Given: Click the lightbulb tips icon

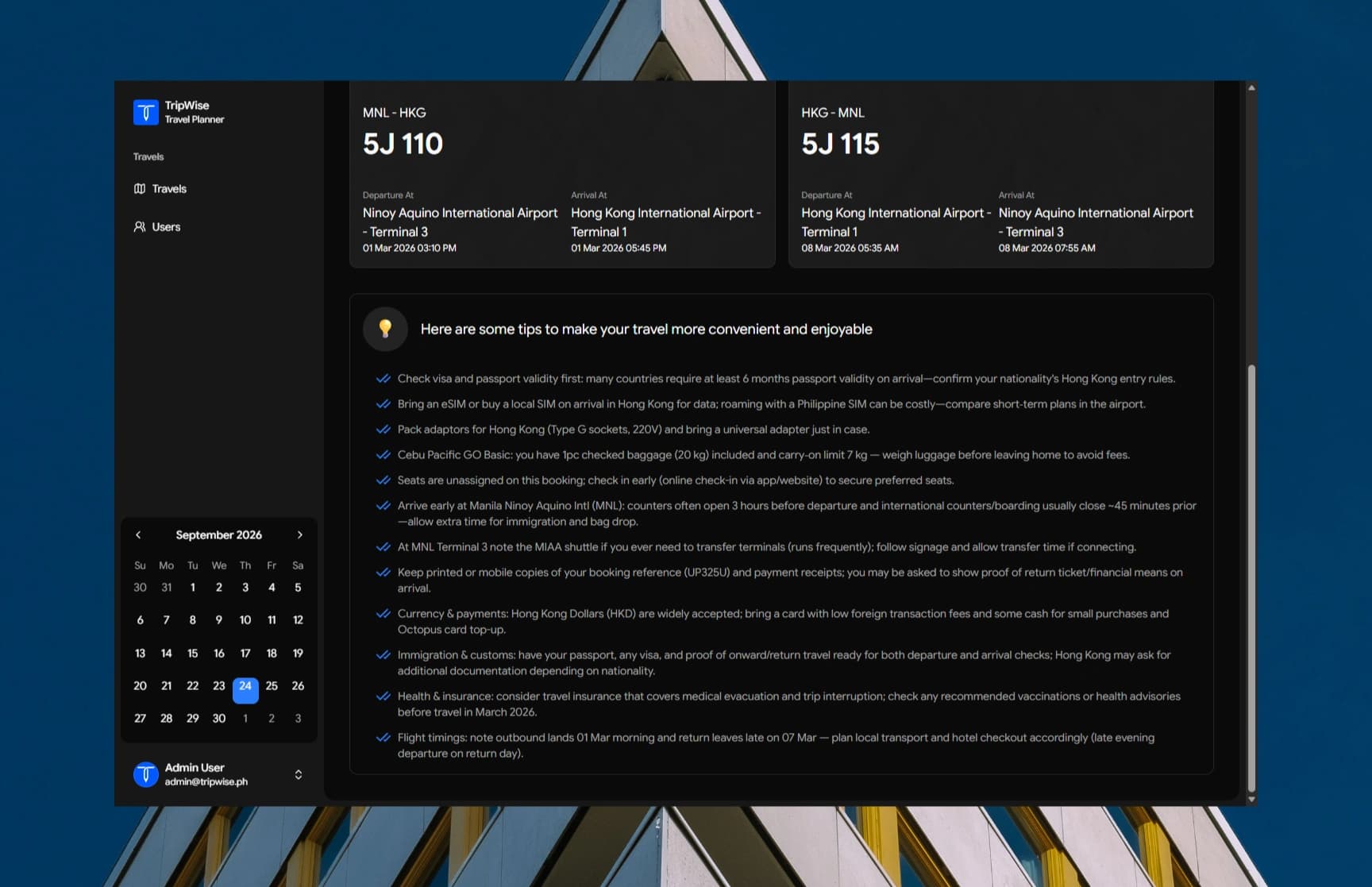Looking at the screenshot, I should click(385, 329).
